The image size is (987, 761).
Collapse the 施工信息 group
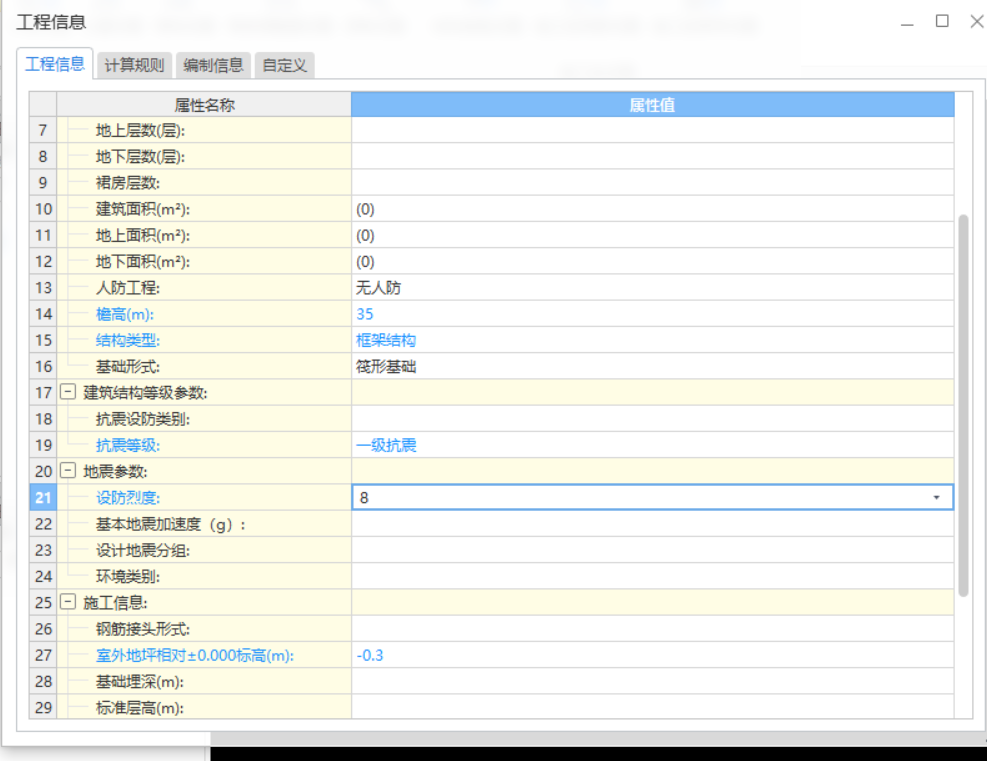68,602
